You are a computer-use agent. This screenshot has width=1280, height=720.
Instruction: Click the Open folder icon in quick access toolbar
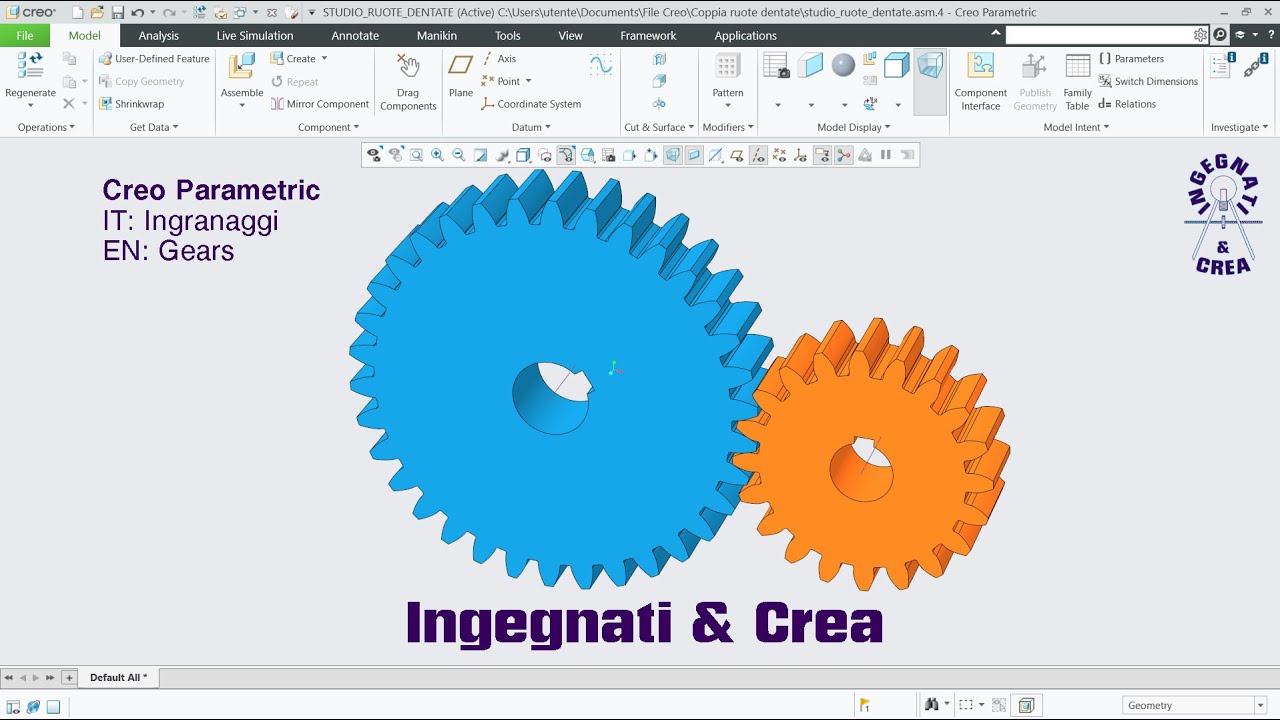(x=97, y=12)
